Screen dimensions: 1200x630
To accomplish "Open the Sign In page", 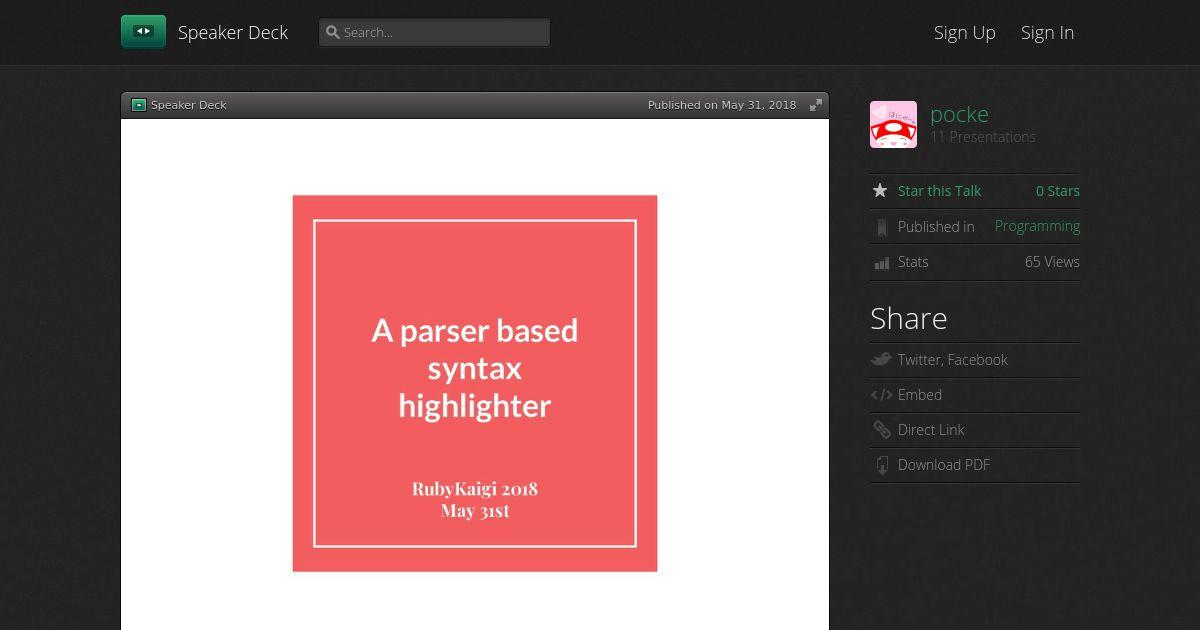I will 1047,32.
